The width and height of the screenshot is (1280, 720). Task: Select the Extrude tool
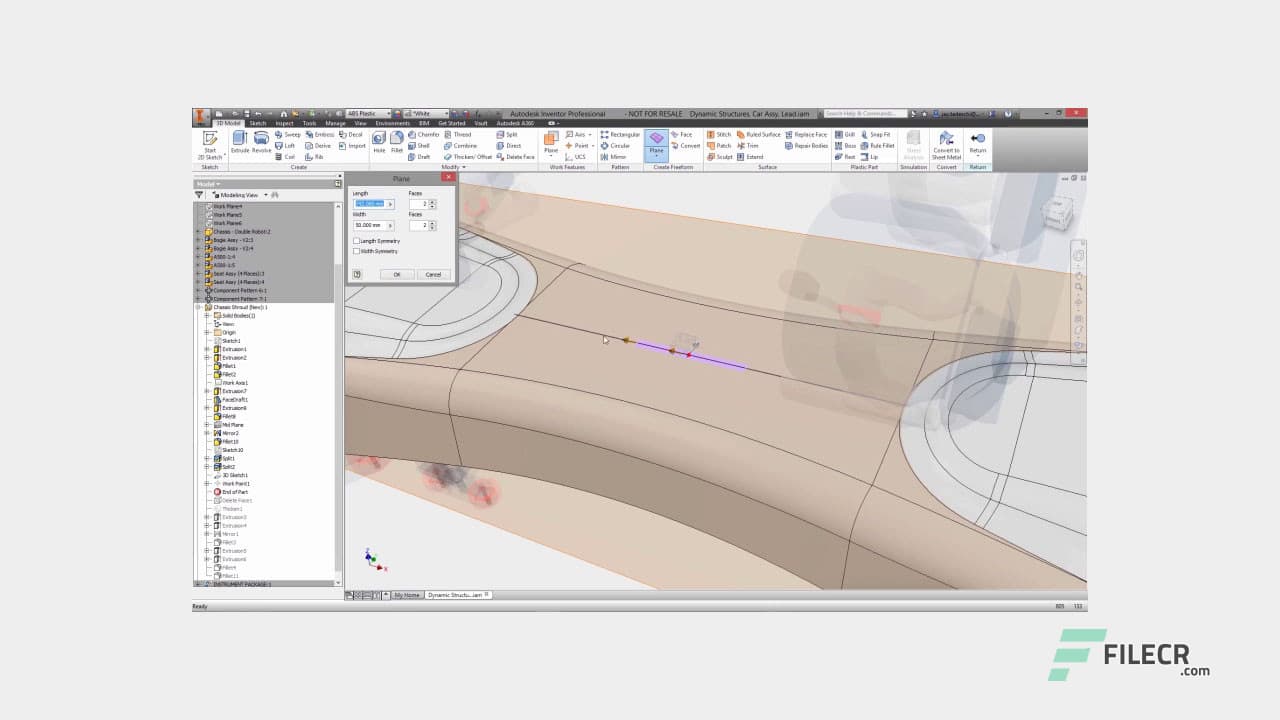pyautogui.click(x=242, y=141)
